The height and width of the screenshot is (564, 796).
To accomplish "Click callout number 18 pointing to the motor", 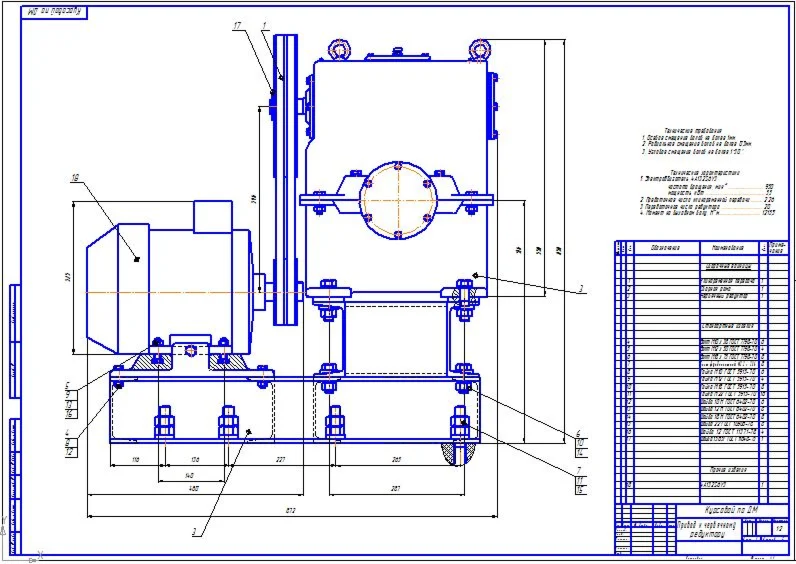I will tap(76, 178).
